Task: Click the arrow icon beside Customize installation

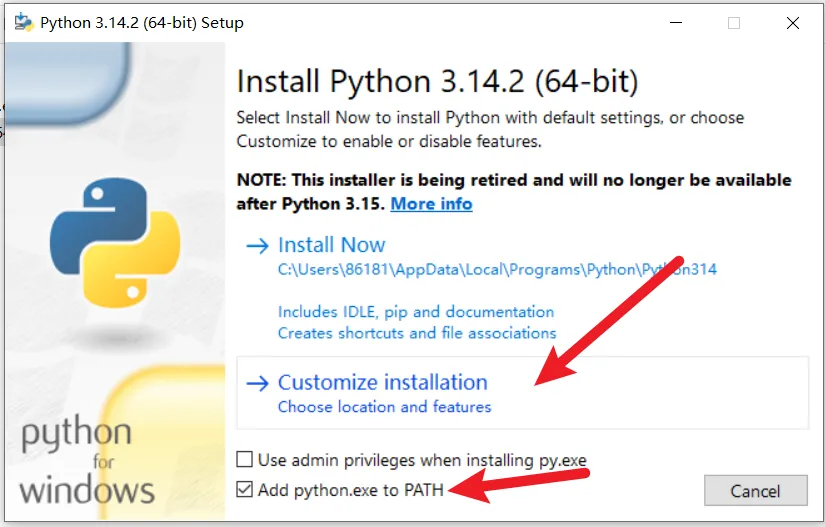Action: tap(257, 383)
